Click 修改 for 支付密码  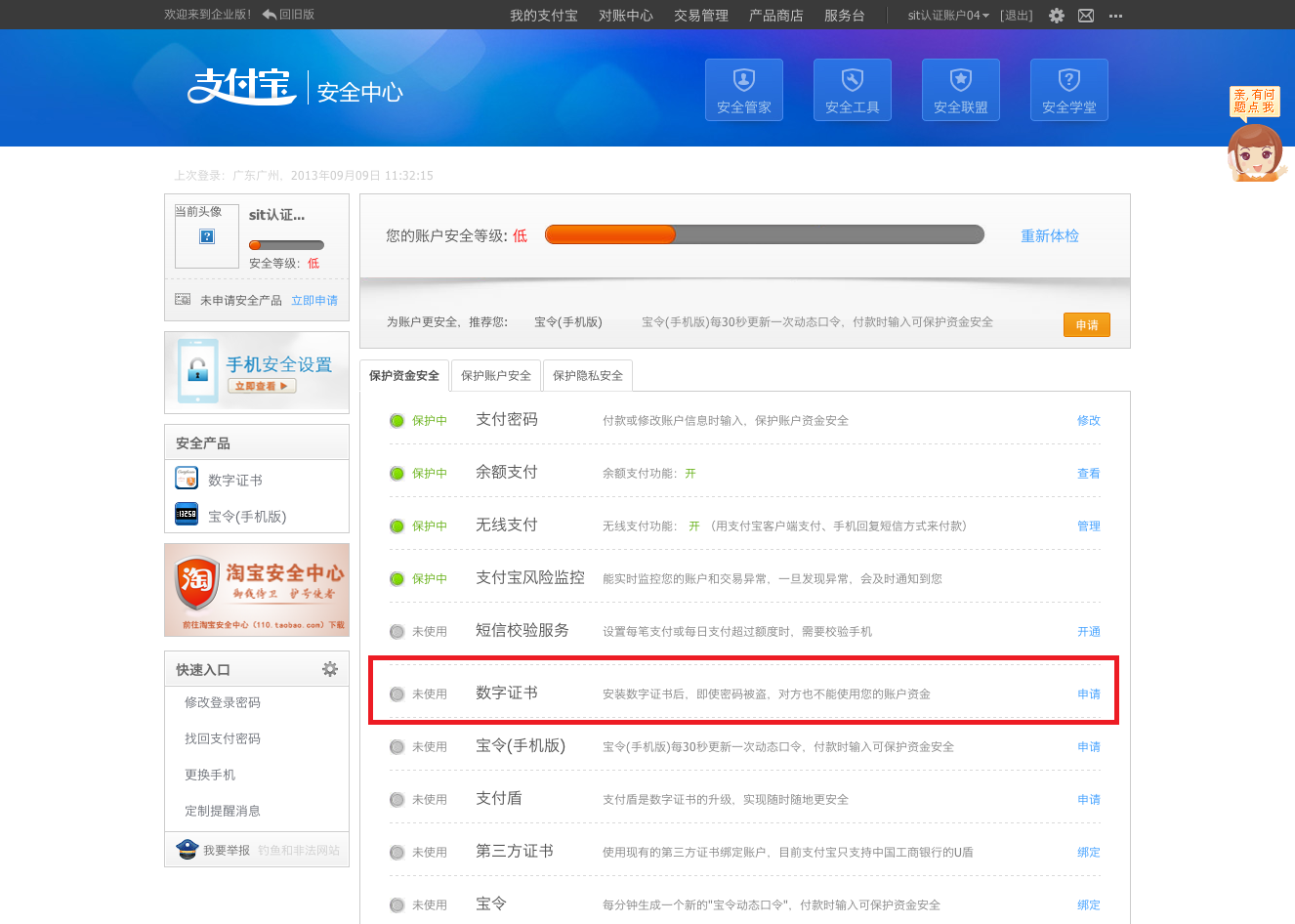[x=1089, y=421]
